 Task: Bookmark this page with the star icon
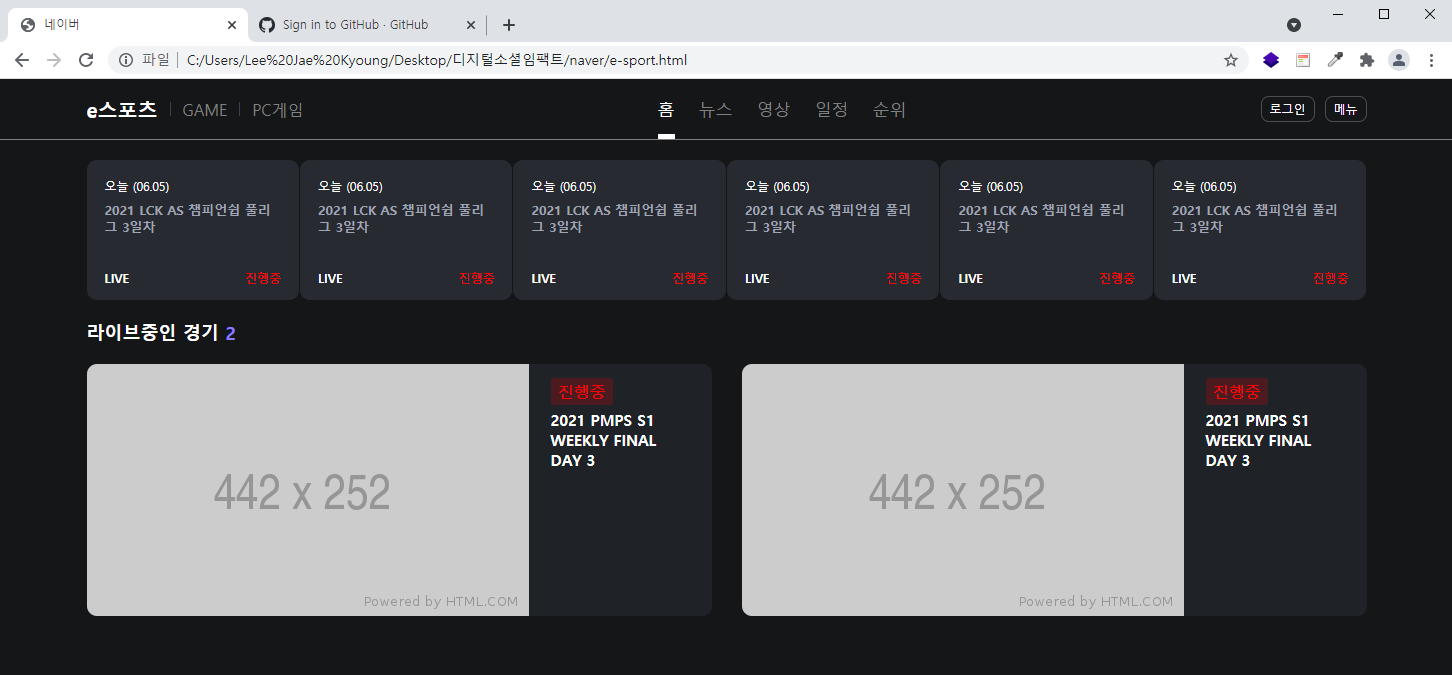pos(1231,60)
